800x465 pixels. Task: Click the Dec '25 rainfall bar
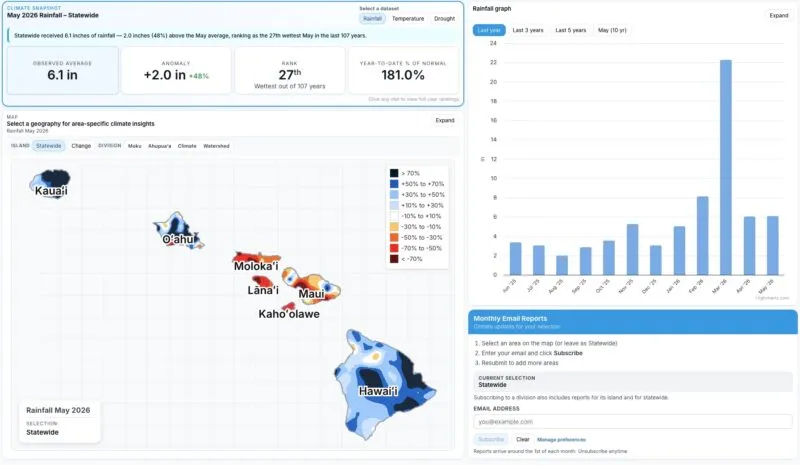tap(656, 260)
